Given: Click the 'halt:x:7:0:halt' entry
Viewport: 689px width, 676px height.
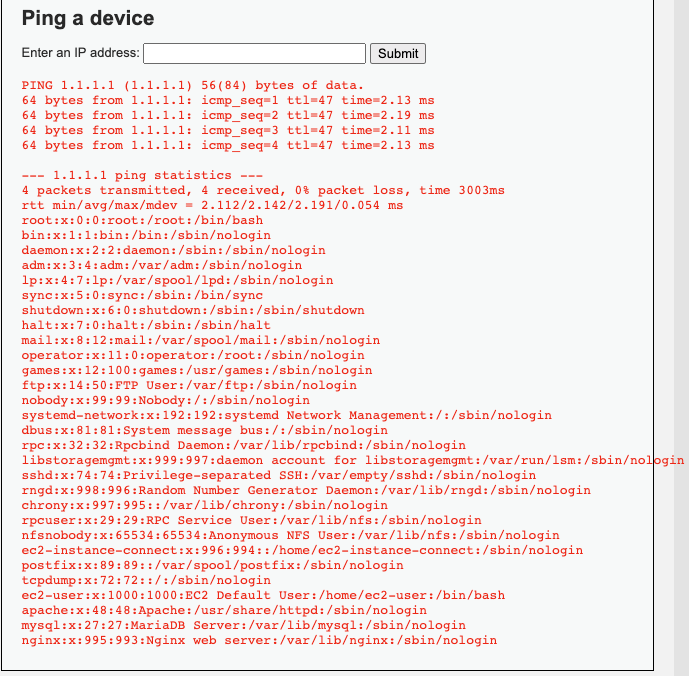Looking at the screenshot, I should [x=146, y=324].
